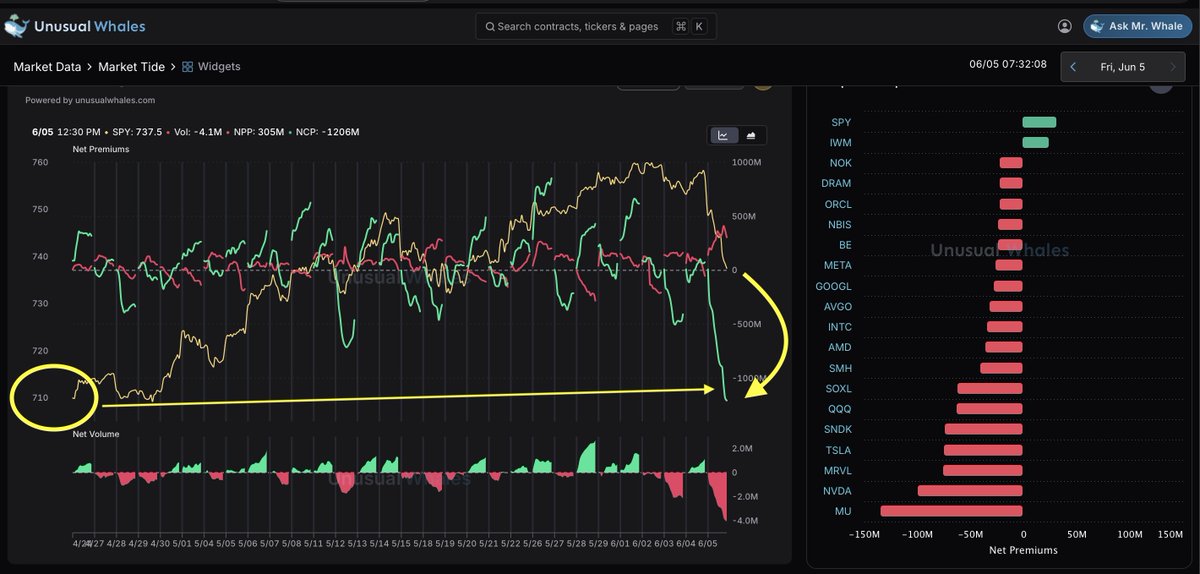Click the Powered by unusualwhales.com link

[90, 100]
